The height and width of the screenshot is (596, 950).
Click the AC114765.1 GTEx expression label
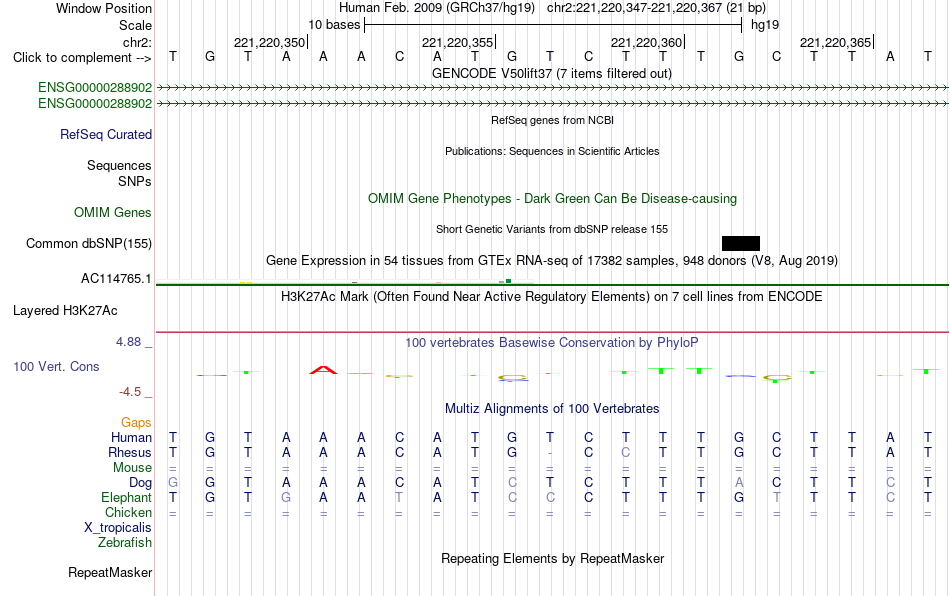116,279
